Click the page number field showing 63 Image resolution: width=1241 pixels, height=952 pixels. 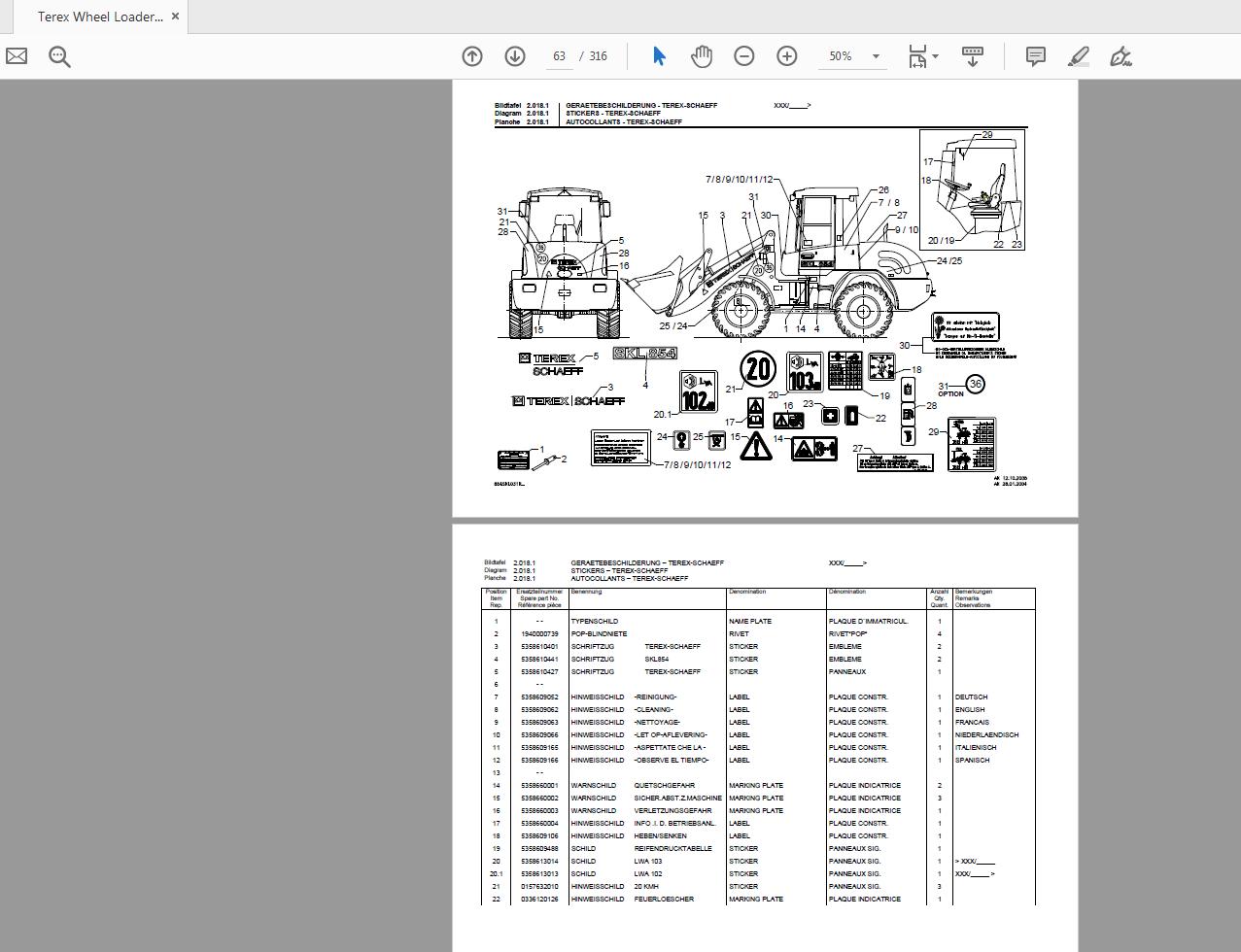pyautogui.click(x=559, y=56)
